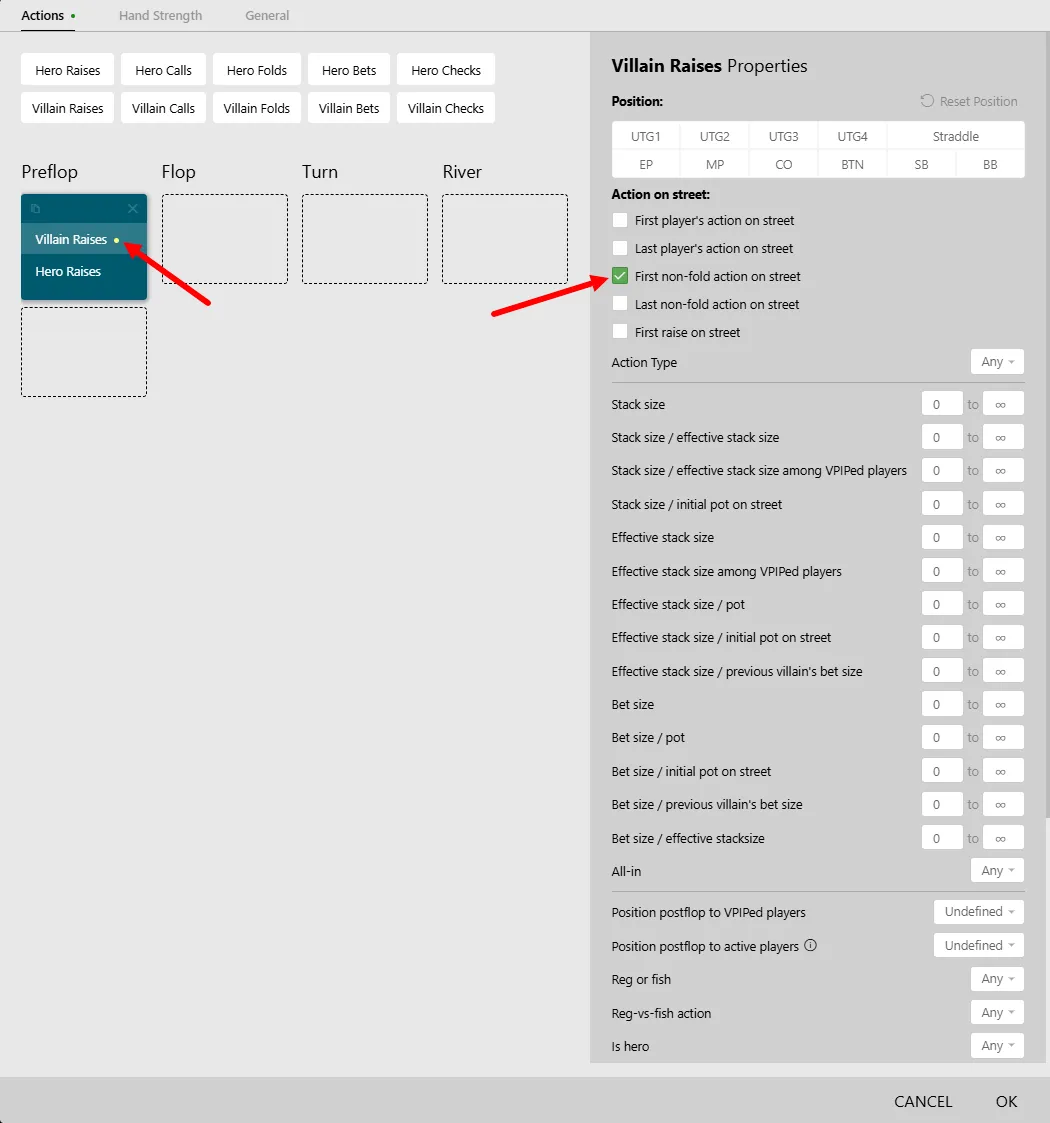Screen dimensions: 1050x1123
Task: Uncheck First non-fold action on street
Action: coord(620,276)
